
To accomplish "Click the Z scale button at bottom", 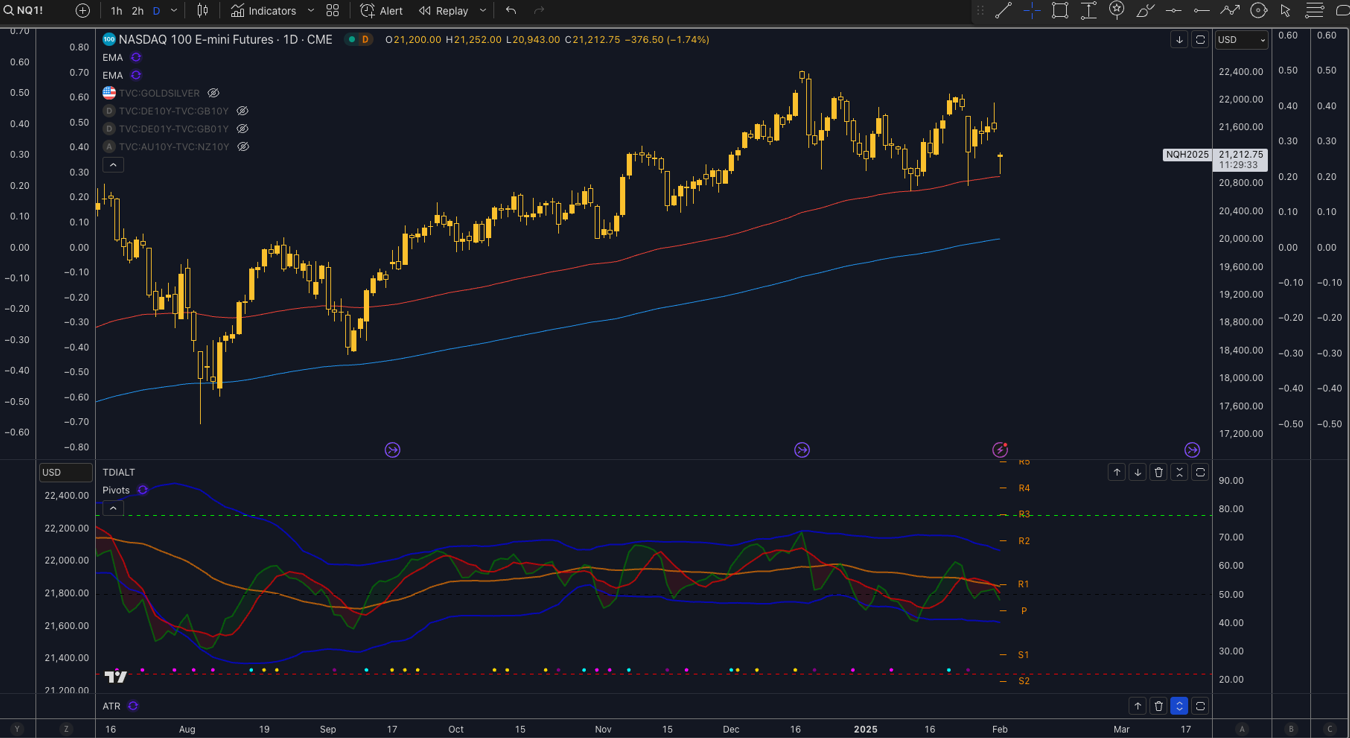I will (x=66, y=729).
